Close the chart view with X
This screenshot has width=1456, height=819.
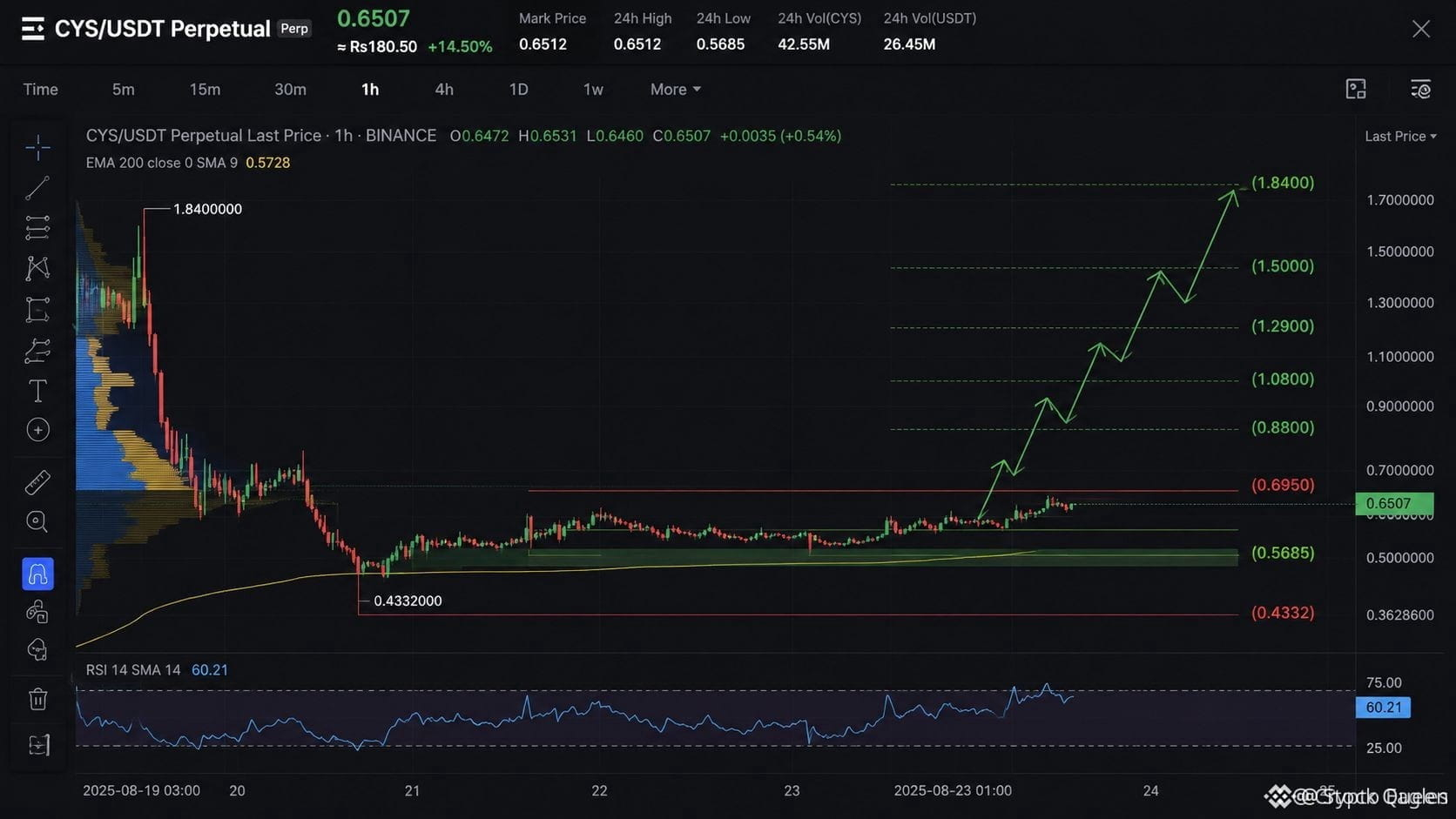(1421, 29)
